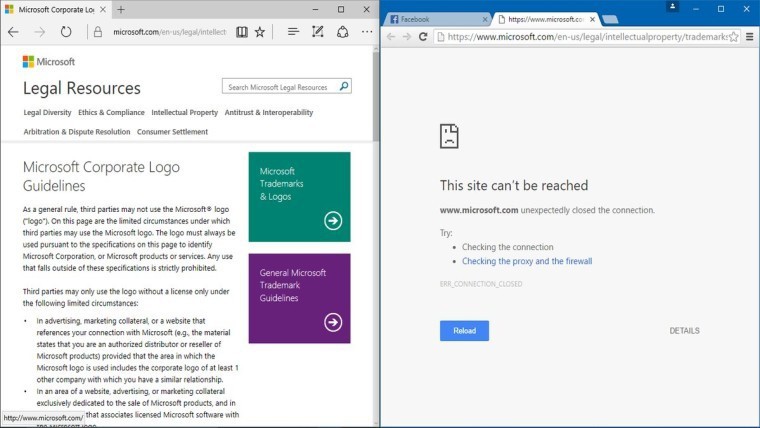760x428 pixels.
Task: Click Chrome's reload icon in toolbar
Action: tap(423, 37)
